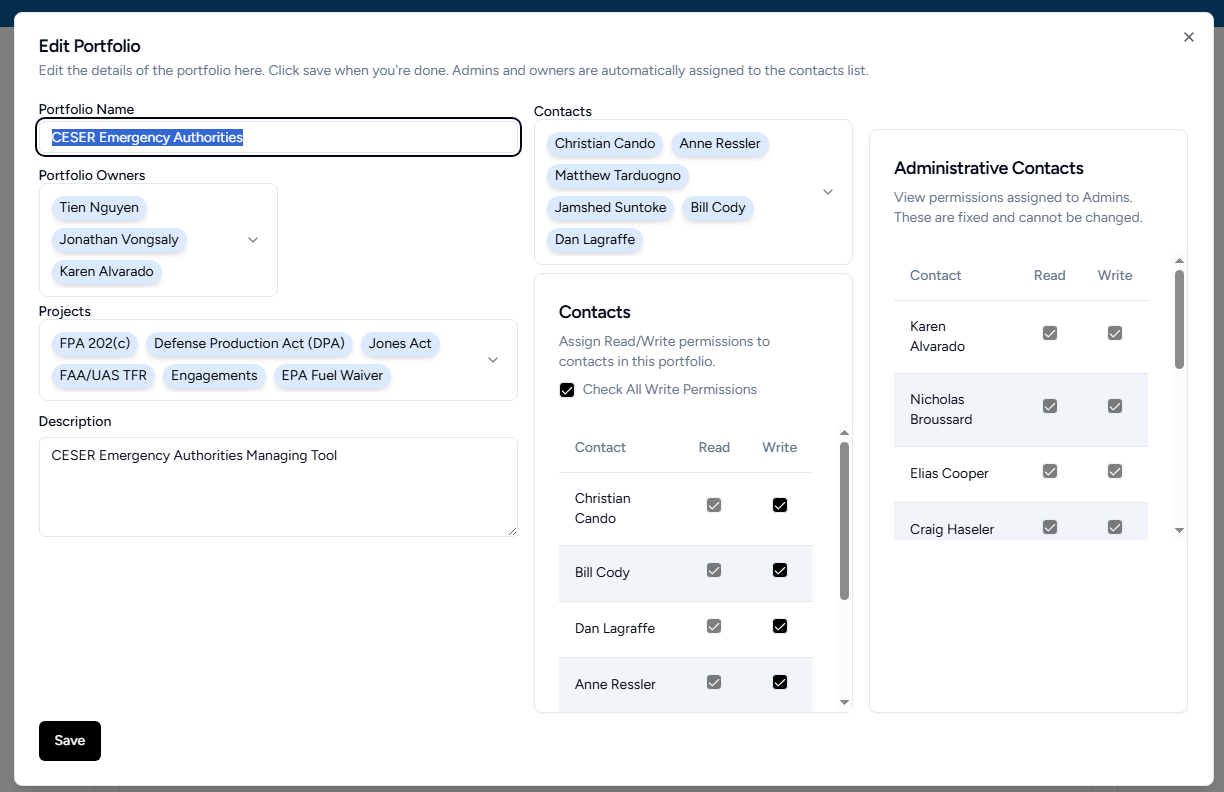Toggle Check All Write Permissions checkbox
Viewport: 1224px width, 792px height.
coord(567,390)
